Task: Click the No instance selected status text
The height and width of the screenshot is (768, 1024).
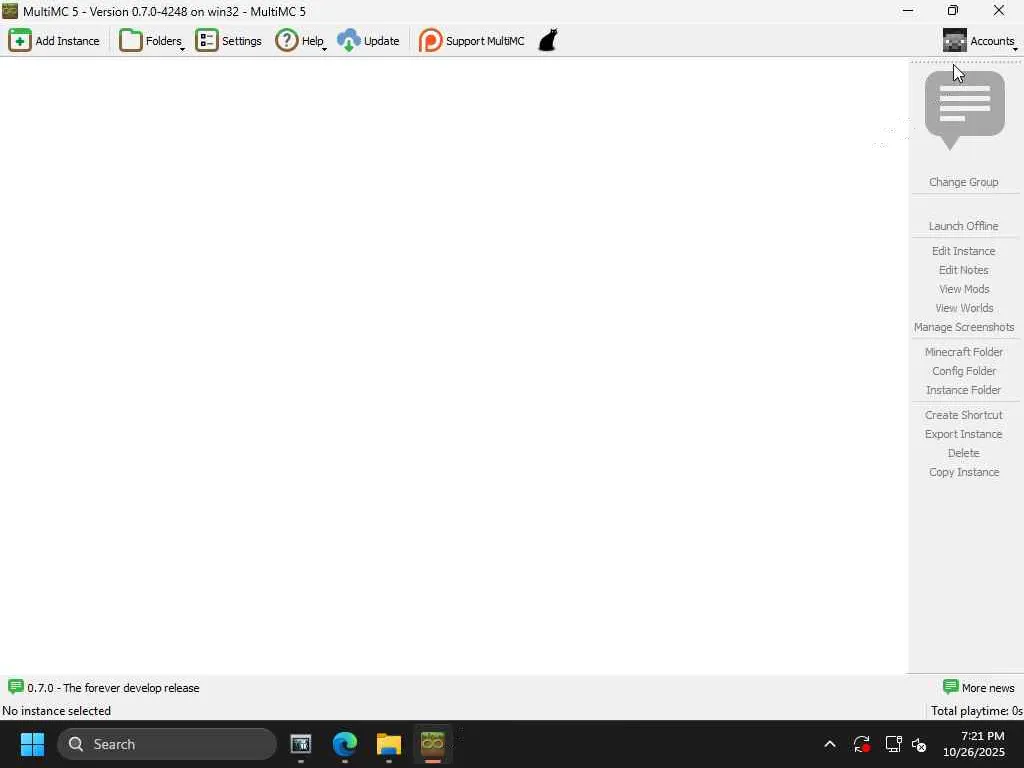Action: pyautogui.click(x=56, y=711)
